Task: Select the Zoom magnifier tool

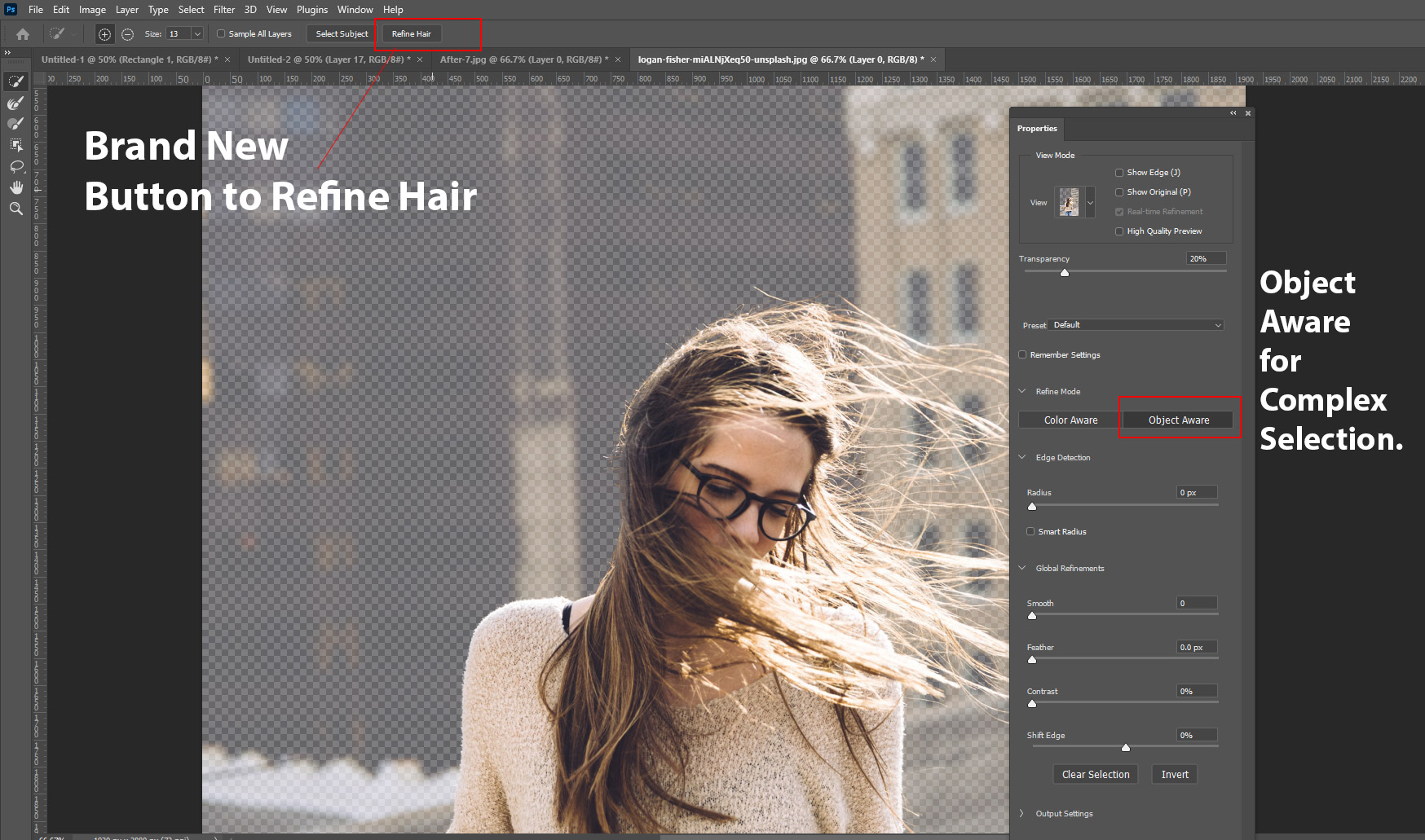Action: (x=15, y=209)
